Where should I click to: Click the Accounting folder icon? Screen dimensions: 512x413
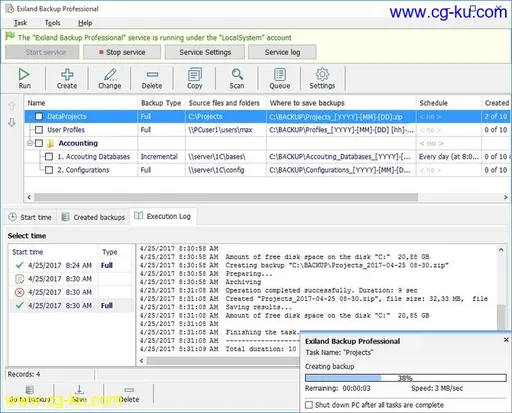point(50,143)
